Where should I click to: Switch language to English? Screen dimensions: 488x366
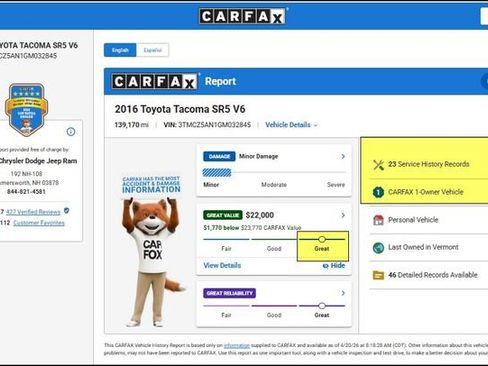(x=120, y=50)
